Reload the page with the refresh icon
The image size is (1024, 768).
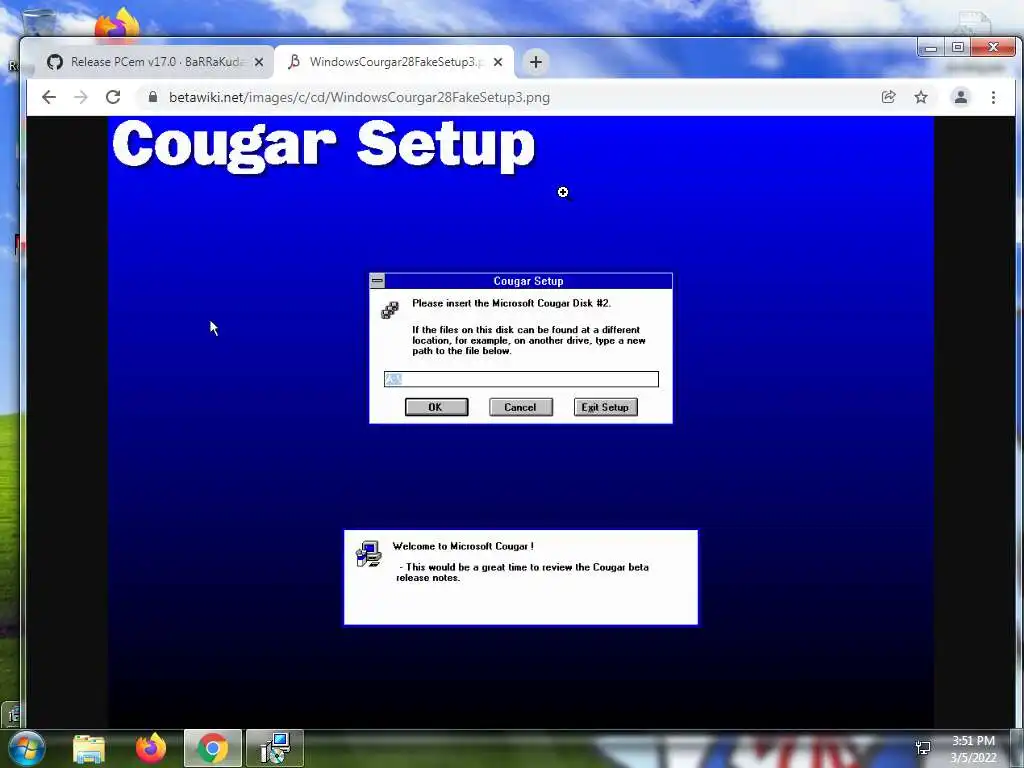113,97
